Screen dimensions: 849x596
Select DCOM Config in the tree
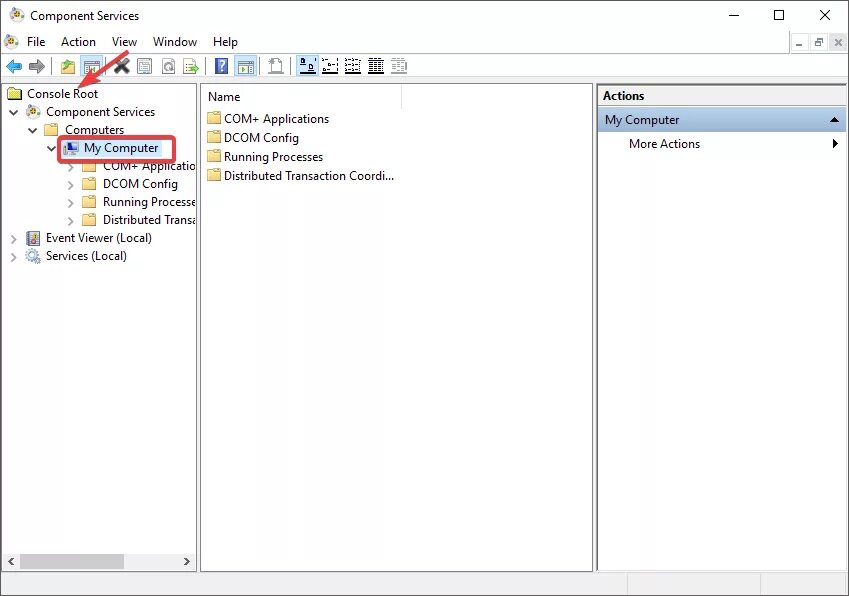pyautogui.click(x=140, y=184)
